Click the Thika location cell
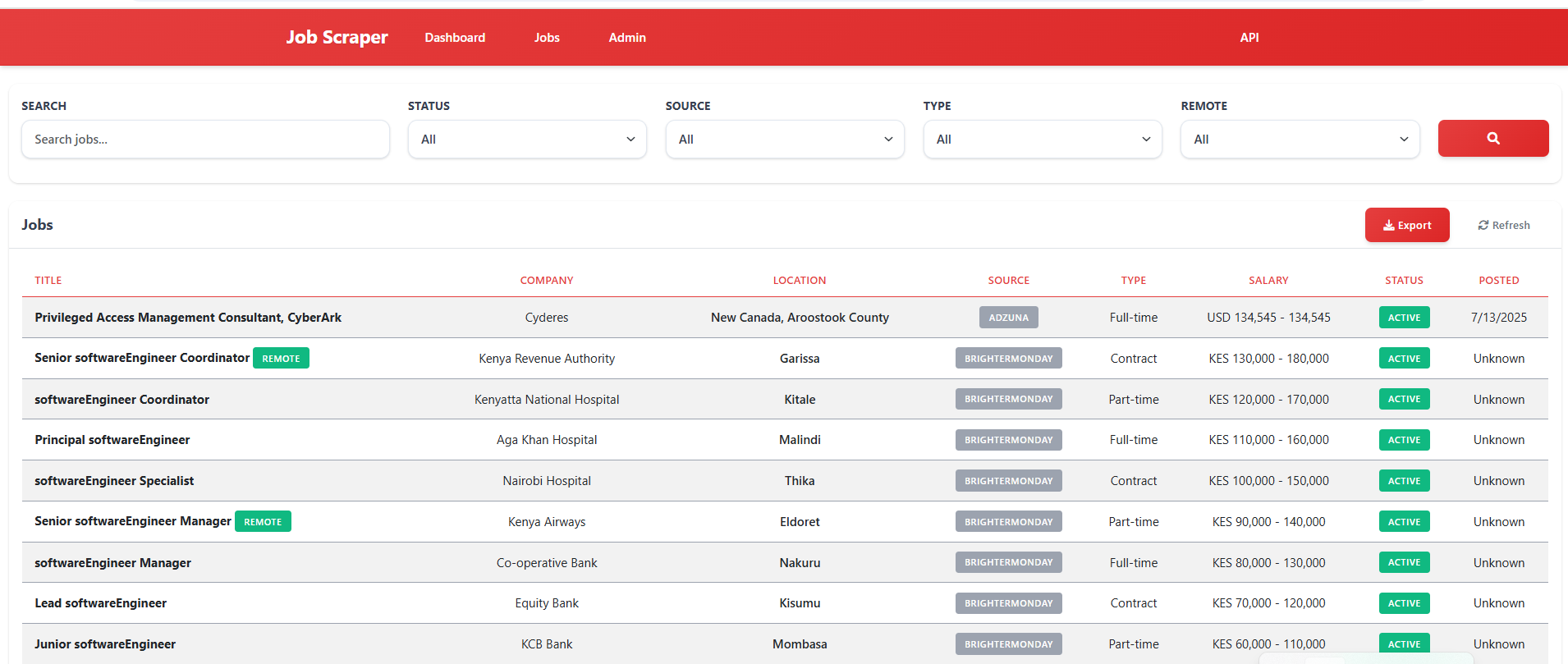Screen dimensions: 1568x664 coord(800,481)
